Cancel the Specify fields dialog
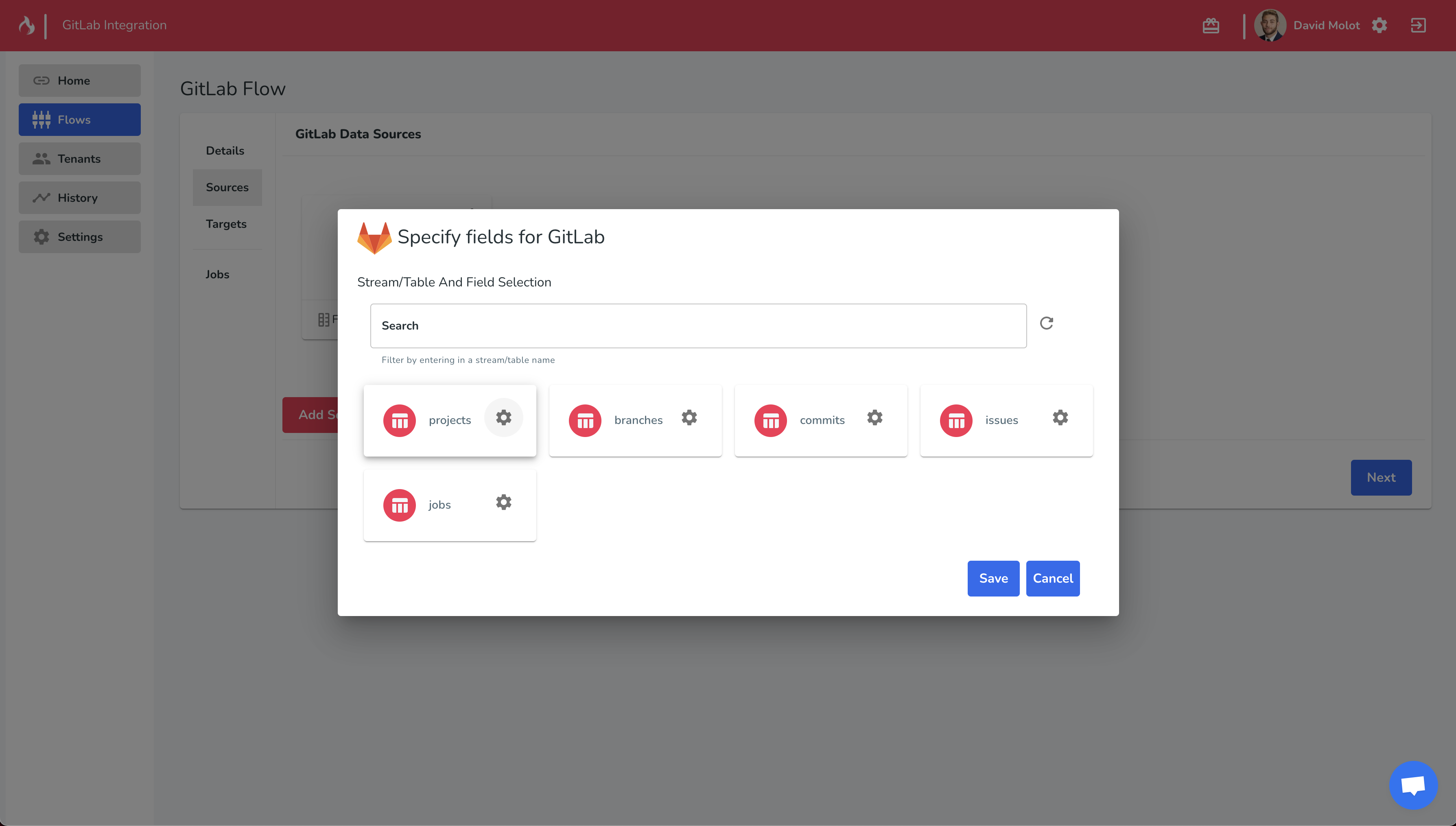The width and height of the screenshot is (1456, 826). [x=1052, y=578]
